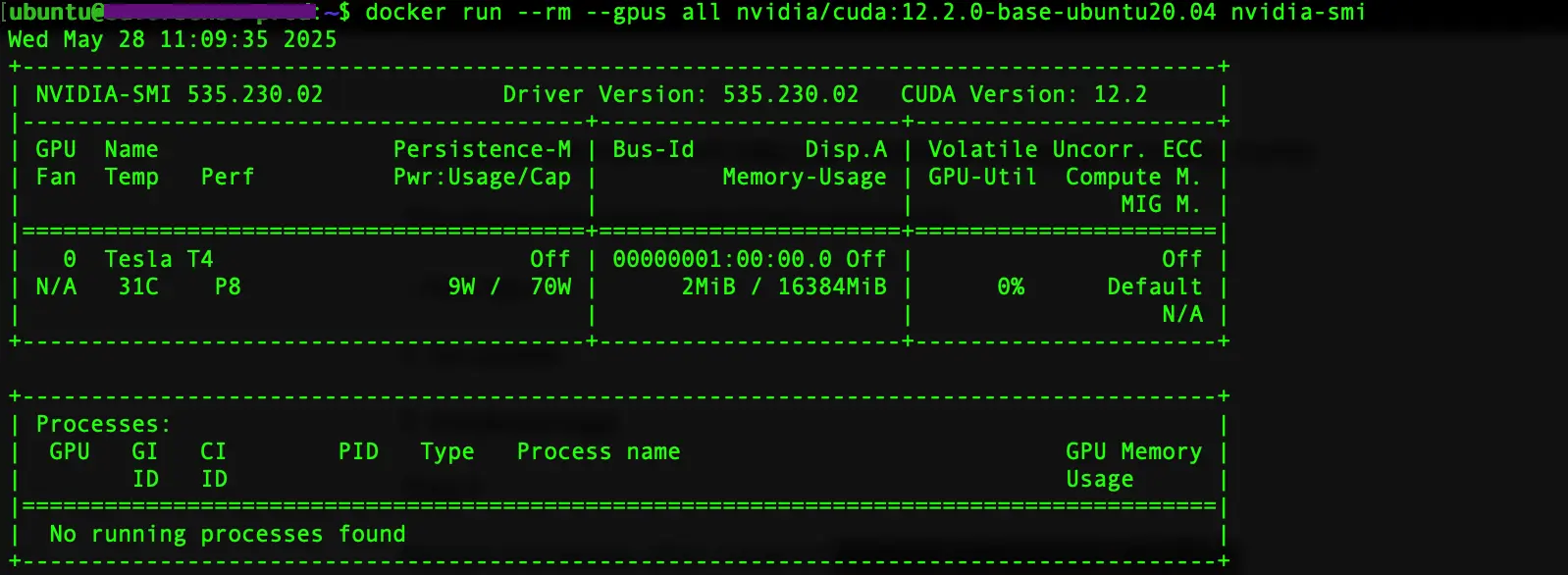Click the Memory-Usage column header
Image resolution: width=1568 pixels, height=575 pixels.
click(804, 178)
